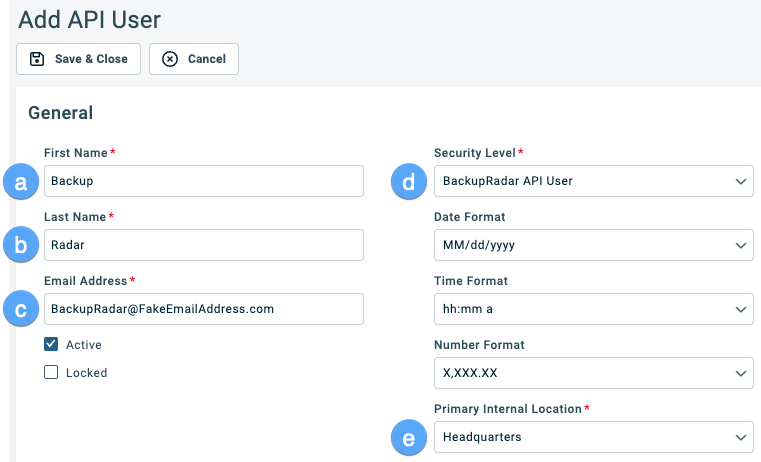Image resolution: width=761 pixels, height=462 pixels.
Task: Focus the First Name field containing Backup
Action: (x=204, y=181)
